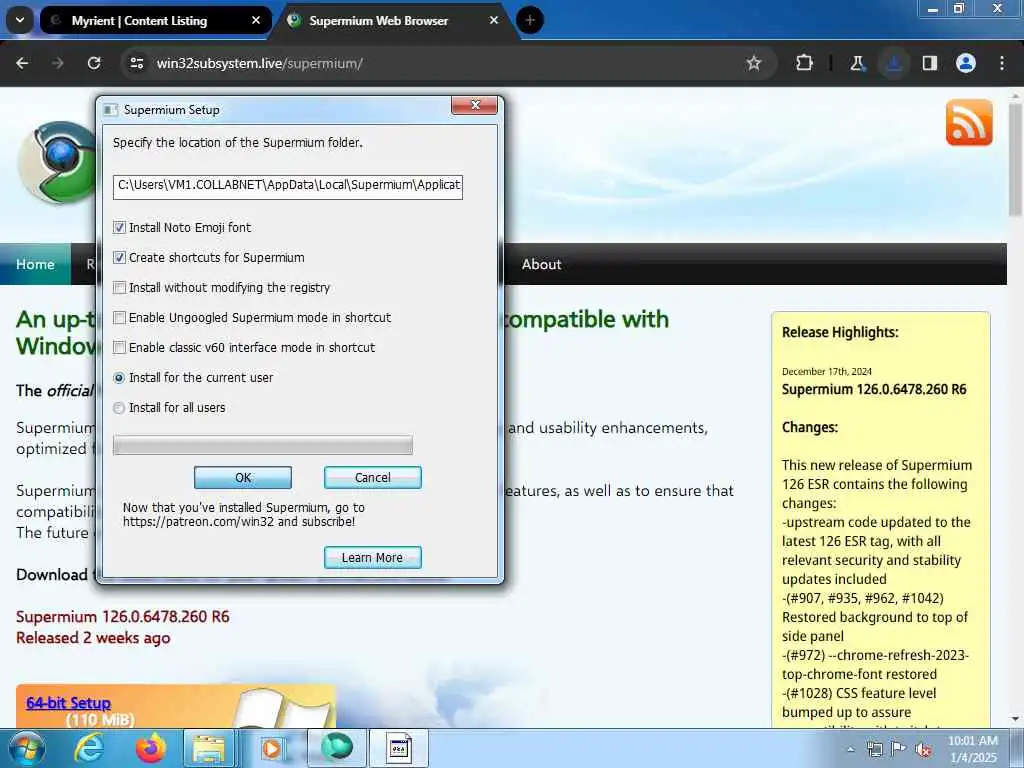Screen dimensions: 1024x768
Task: Enable Ungoogled Supermium mode in shortcut
Action: point(119,317)
